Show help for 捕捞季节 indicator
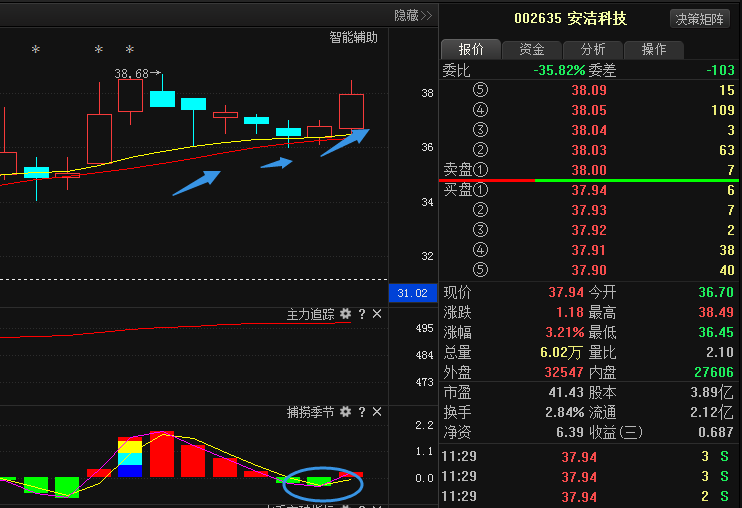Viewport: 742px width, 508px height. [362, 412]
